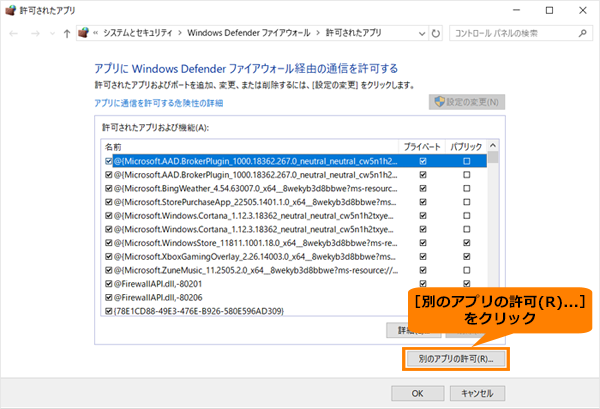This screenshot has height=409, width=600.
Task: Open recent locations dropdown arrow
Action: (x=52, y=34)
